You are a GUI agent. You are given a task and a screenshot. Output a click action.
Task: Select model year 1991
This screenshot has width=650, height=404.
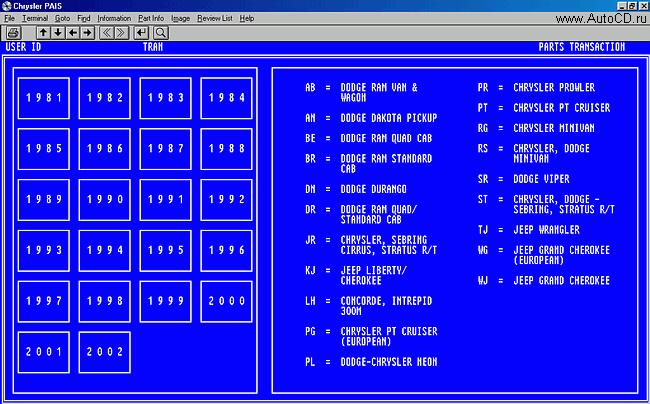coord(165,200)
